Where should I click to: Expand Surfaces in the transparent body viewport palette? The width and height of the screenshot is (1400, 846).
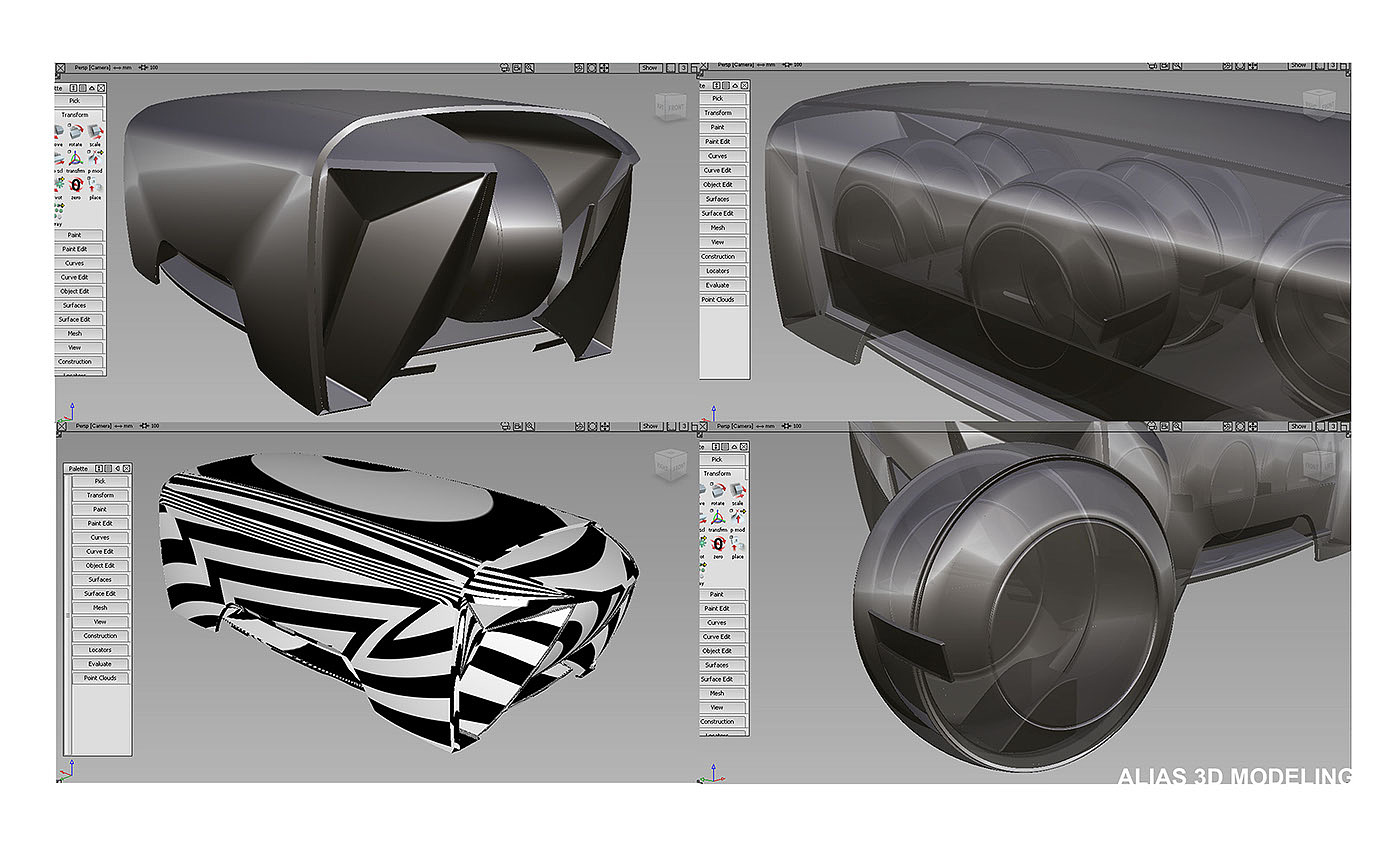tap(717, 199)
